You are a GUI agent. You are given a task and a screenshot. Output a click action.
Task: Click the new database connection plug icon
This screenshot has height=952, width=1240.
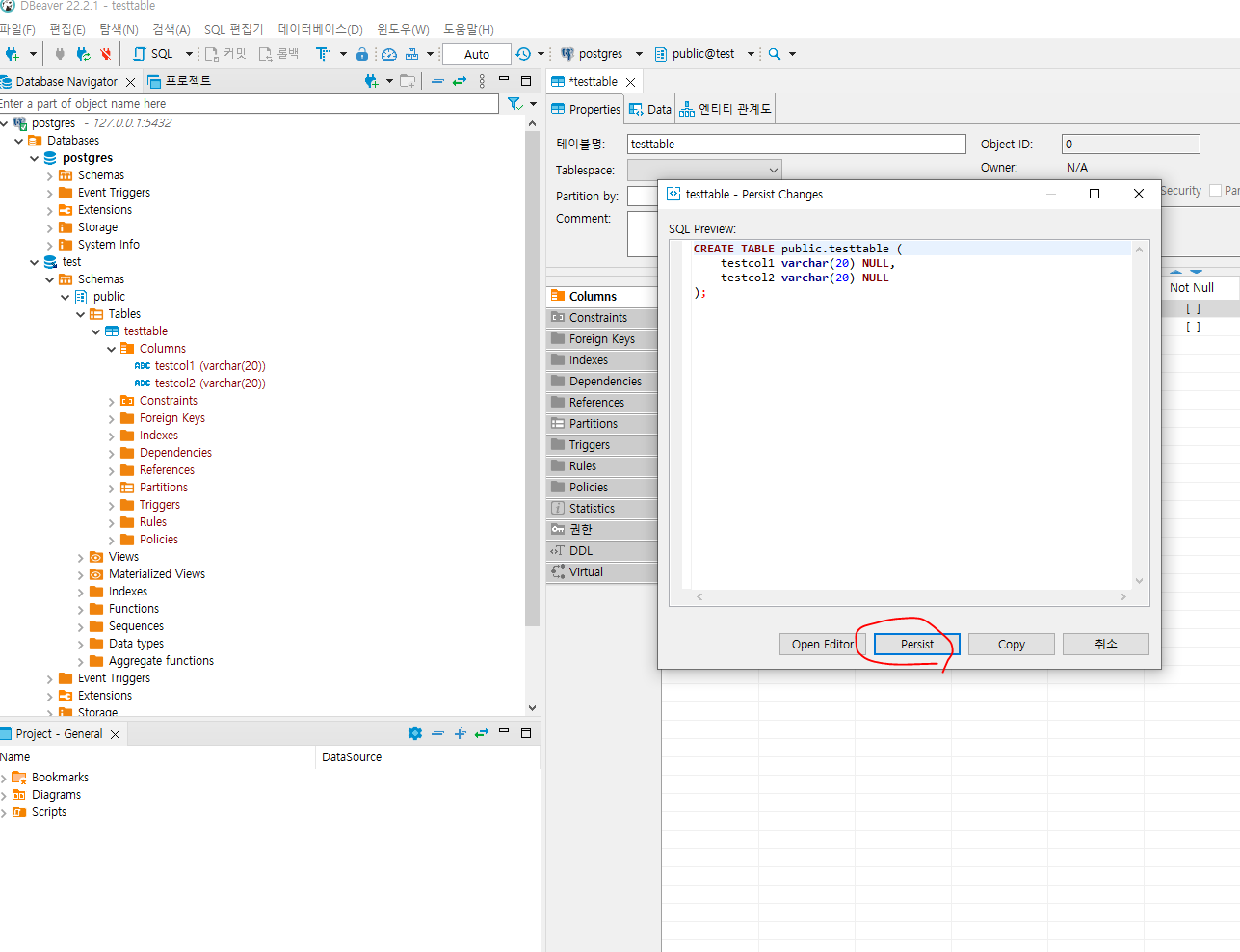12,54
